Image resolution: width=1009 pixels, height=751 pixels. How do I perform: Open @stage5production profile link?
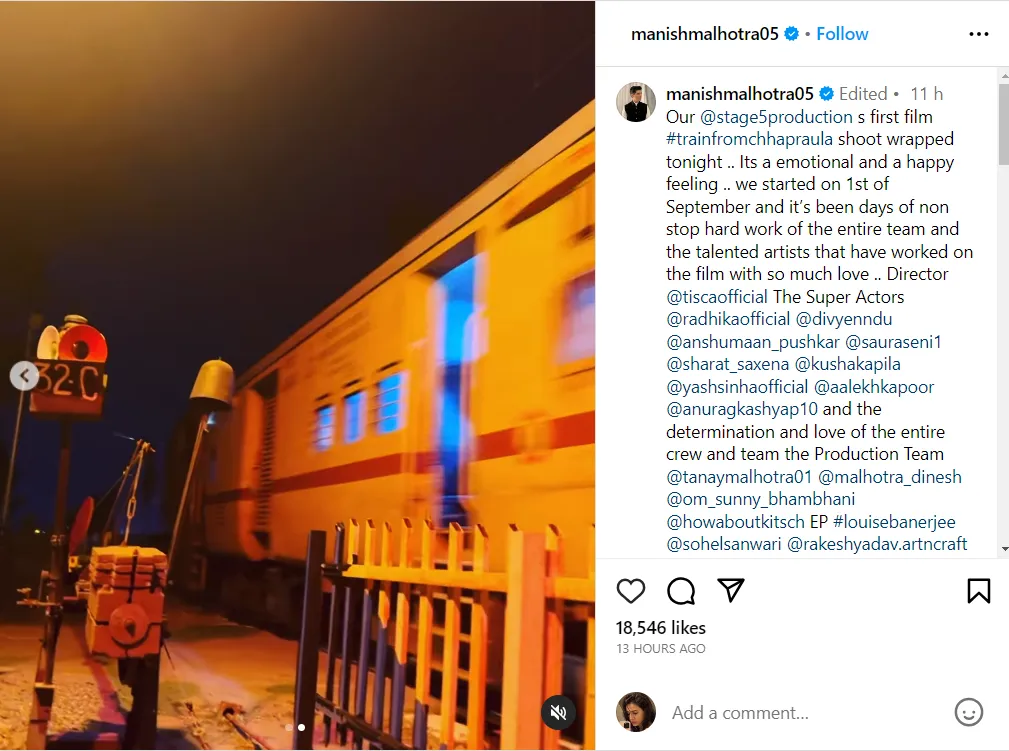point(776,117)
